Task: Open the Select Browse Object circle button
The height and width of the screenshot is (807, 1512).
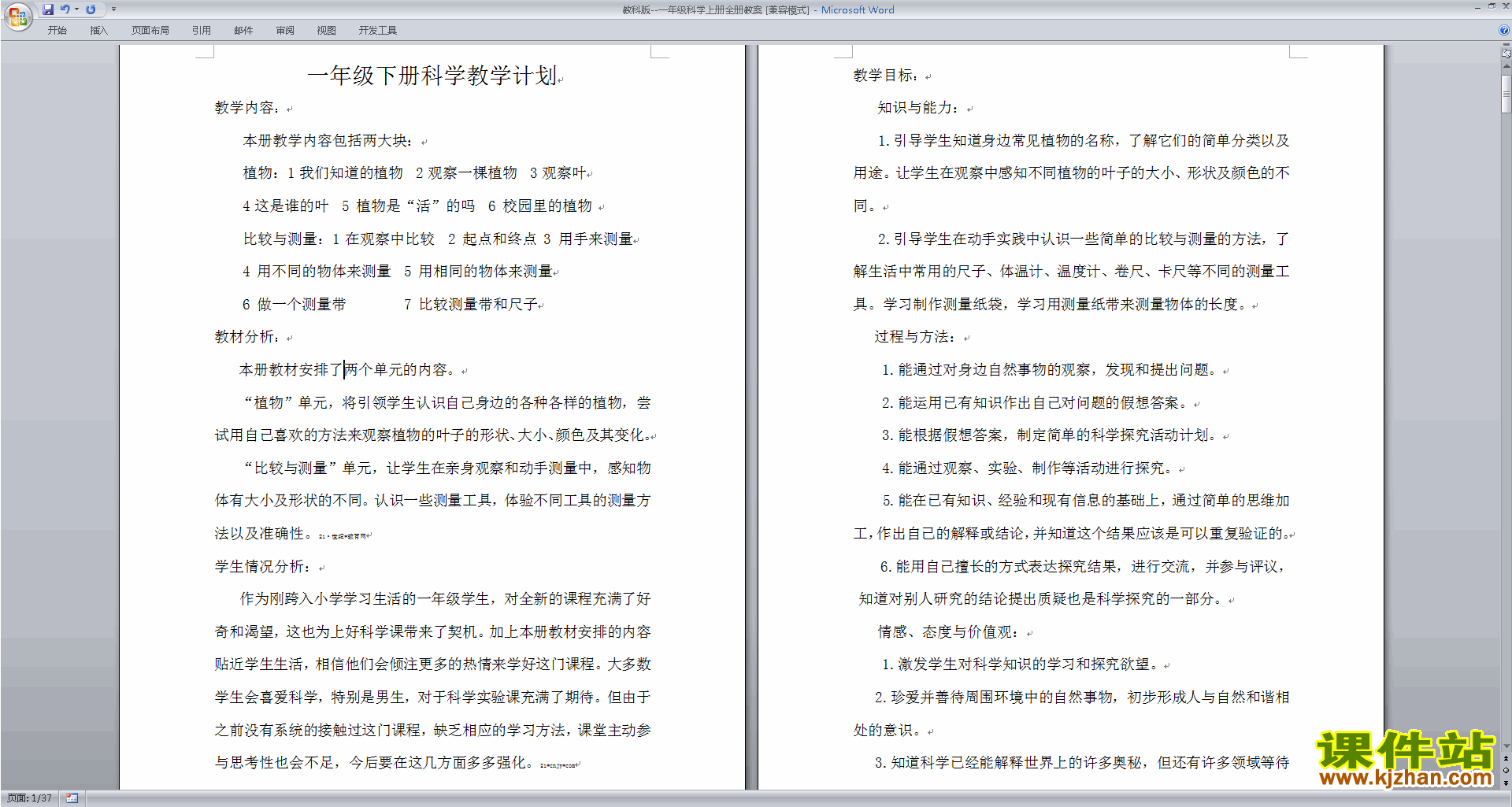Action: pos(1506,771)
